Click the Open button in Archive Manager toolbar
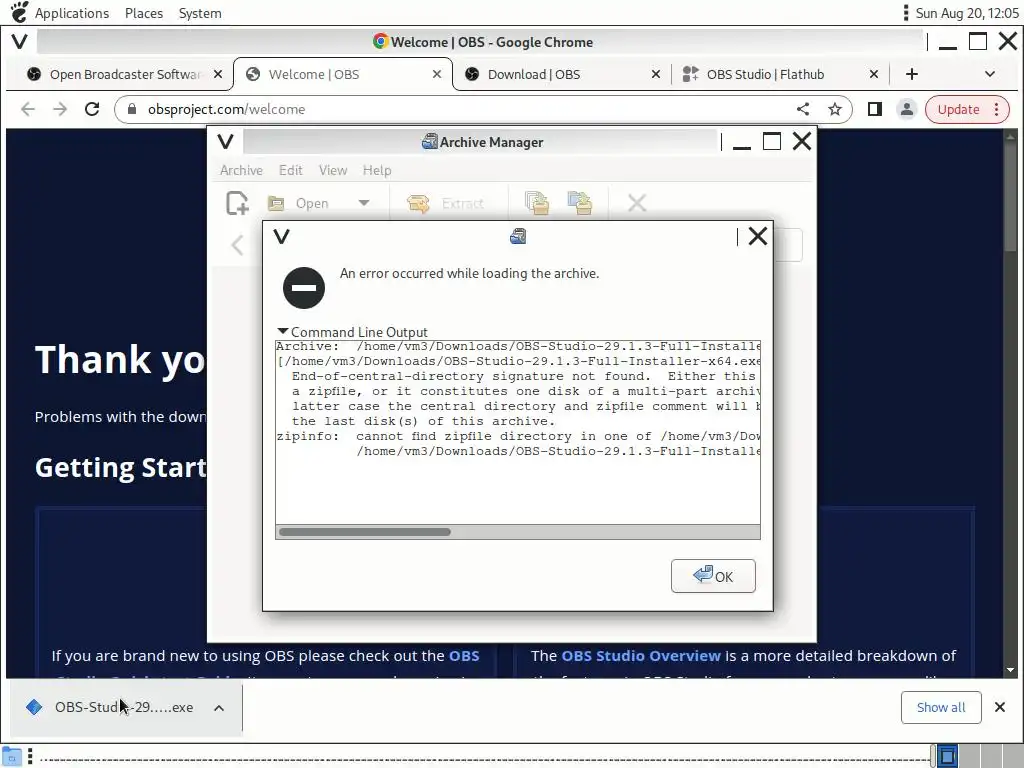This screenshot has height=768, width=1024. tap(298, 203)
